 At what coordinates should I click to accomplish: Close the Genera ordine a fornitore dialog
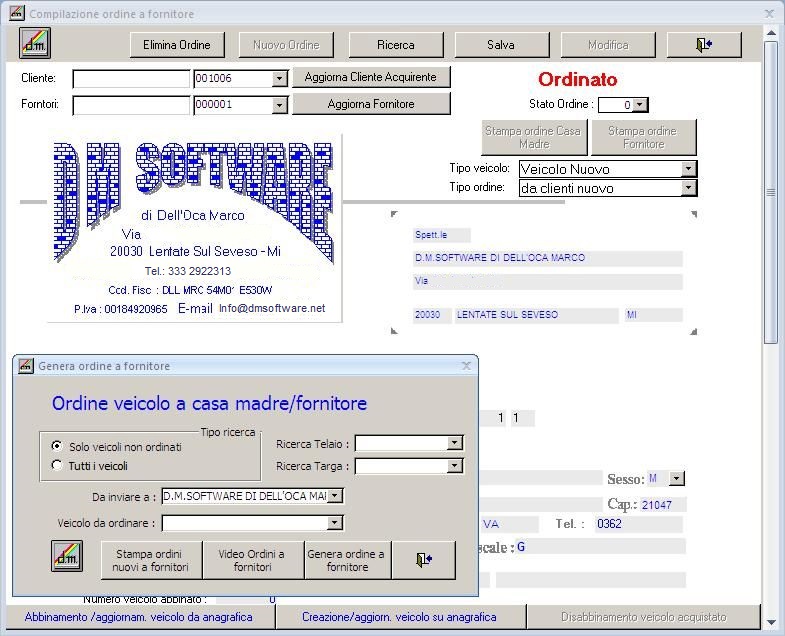[x=466, y=366]
